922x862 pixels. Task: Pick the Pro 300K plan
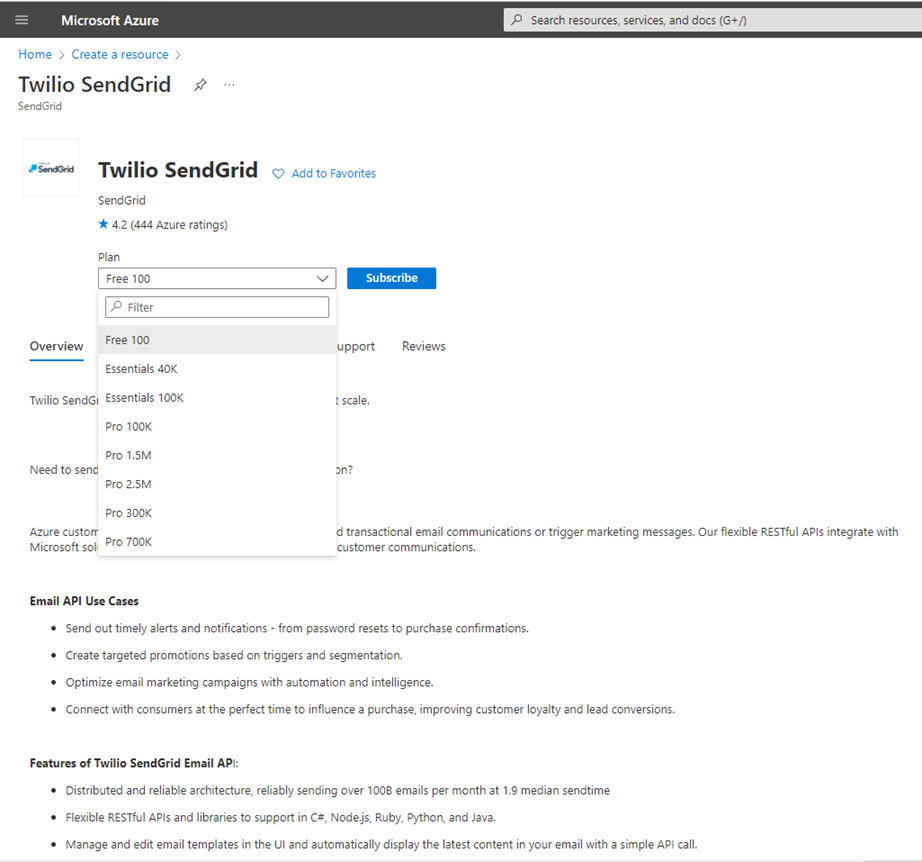coord(217,513)
